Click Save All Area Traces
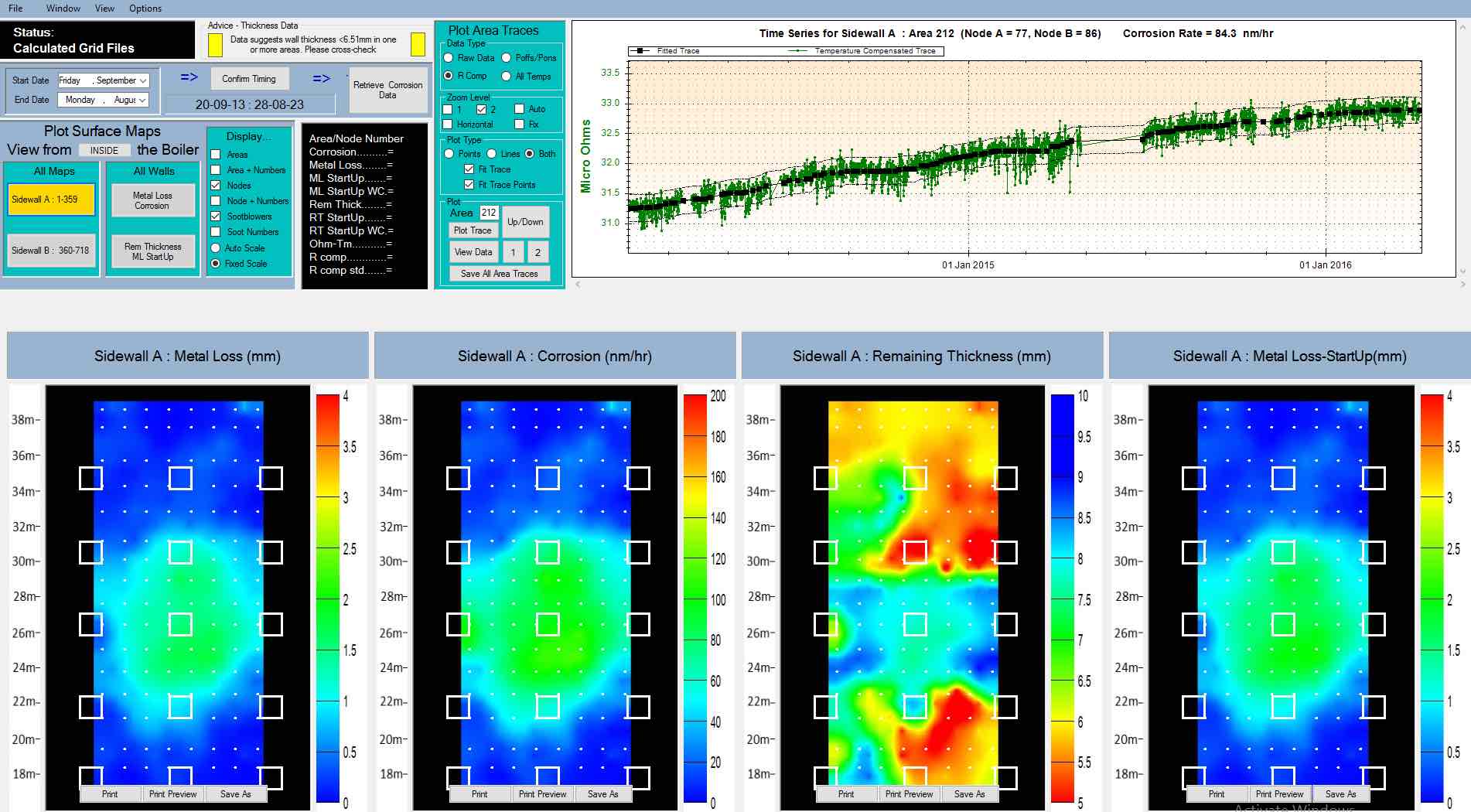 [x=500, y=274]
